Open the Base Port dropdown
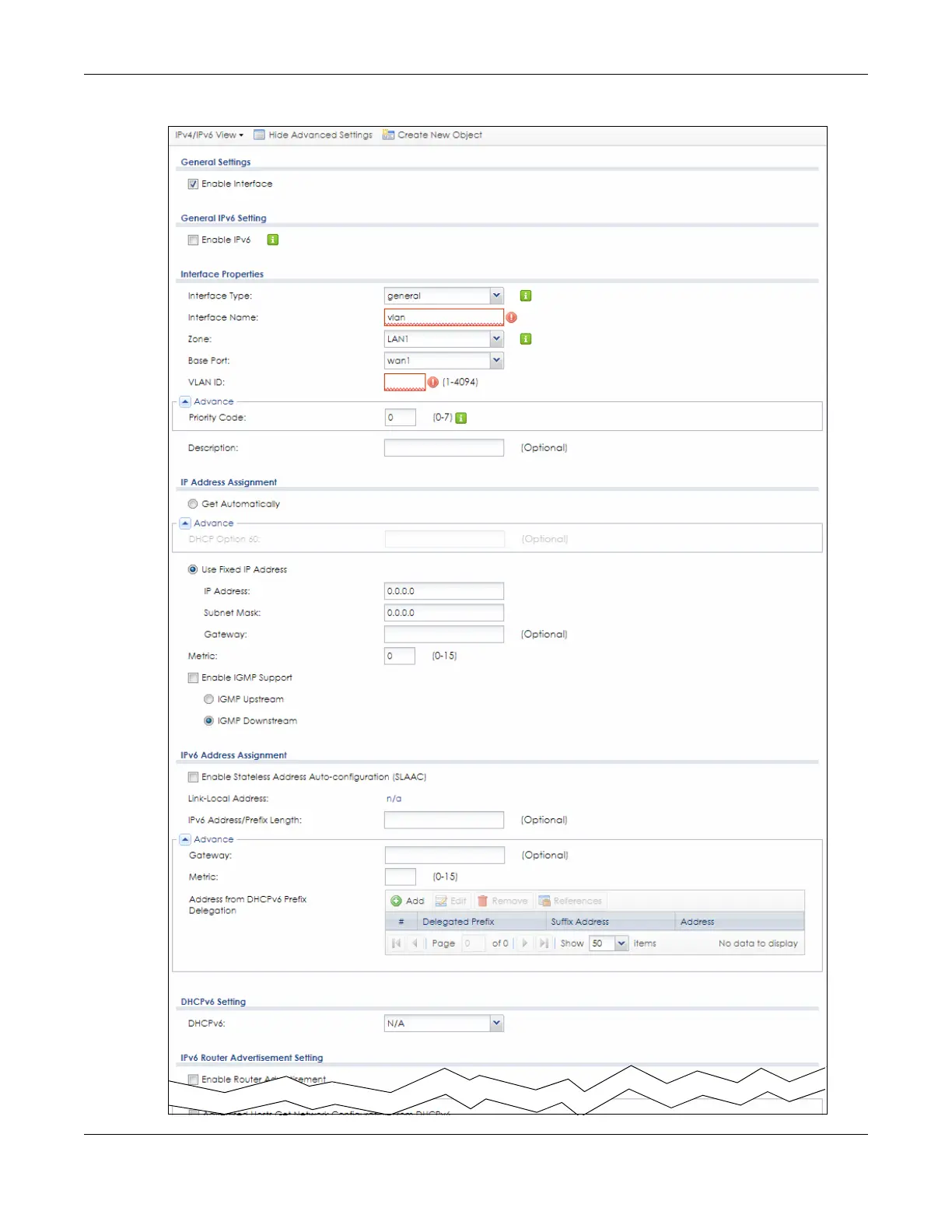Screen dimensions: 952x1232 496,361
